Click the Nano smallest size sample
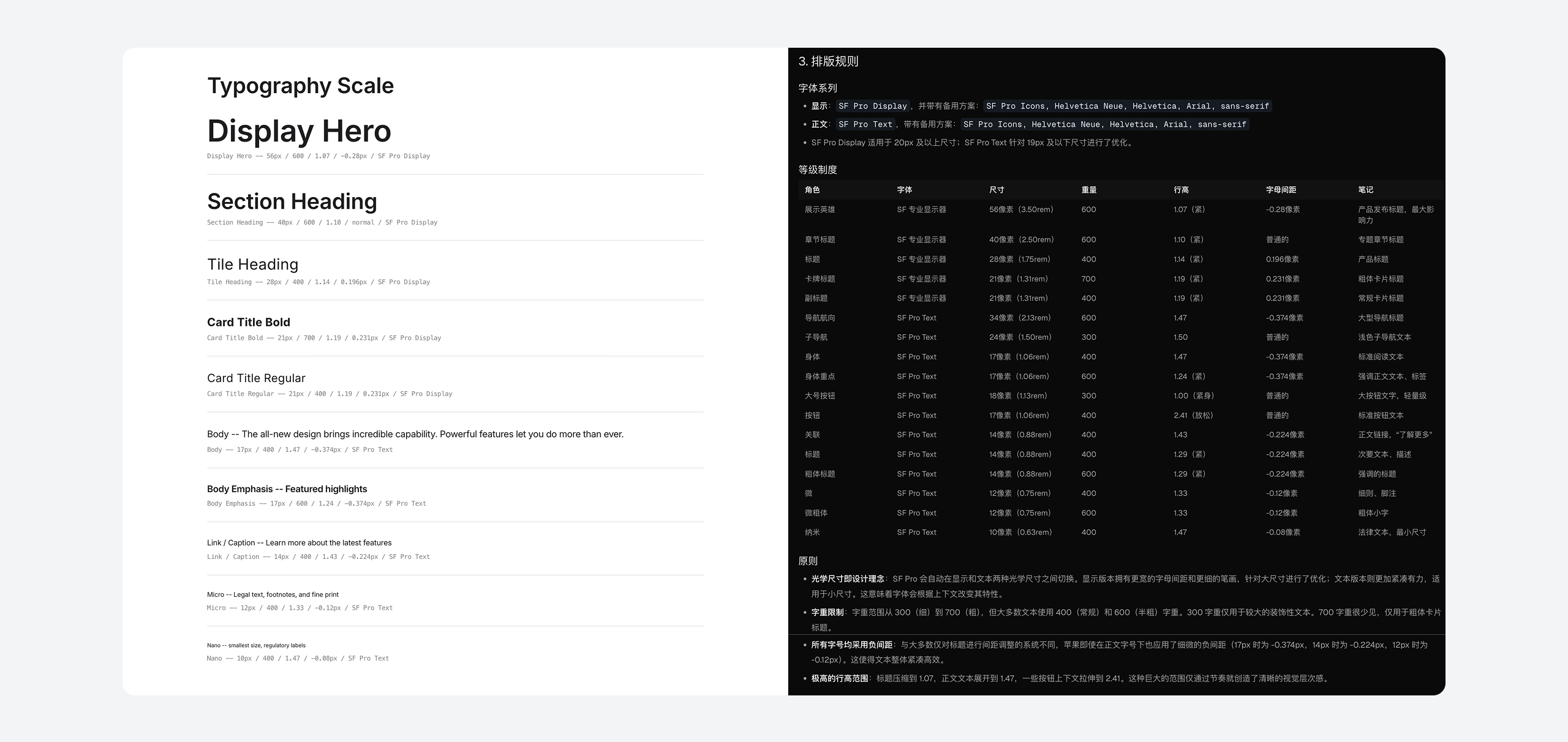The width and height of the screenshot is (1568, 742). [256, 645]
